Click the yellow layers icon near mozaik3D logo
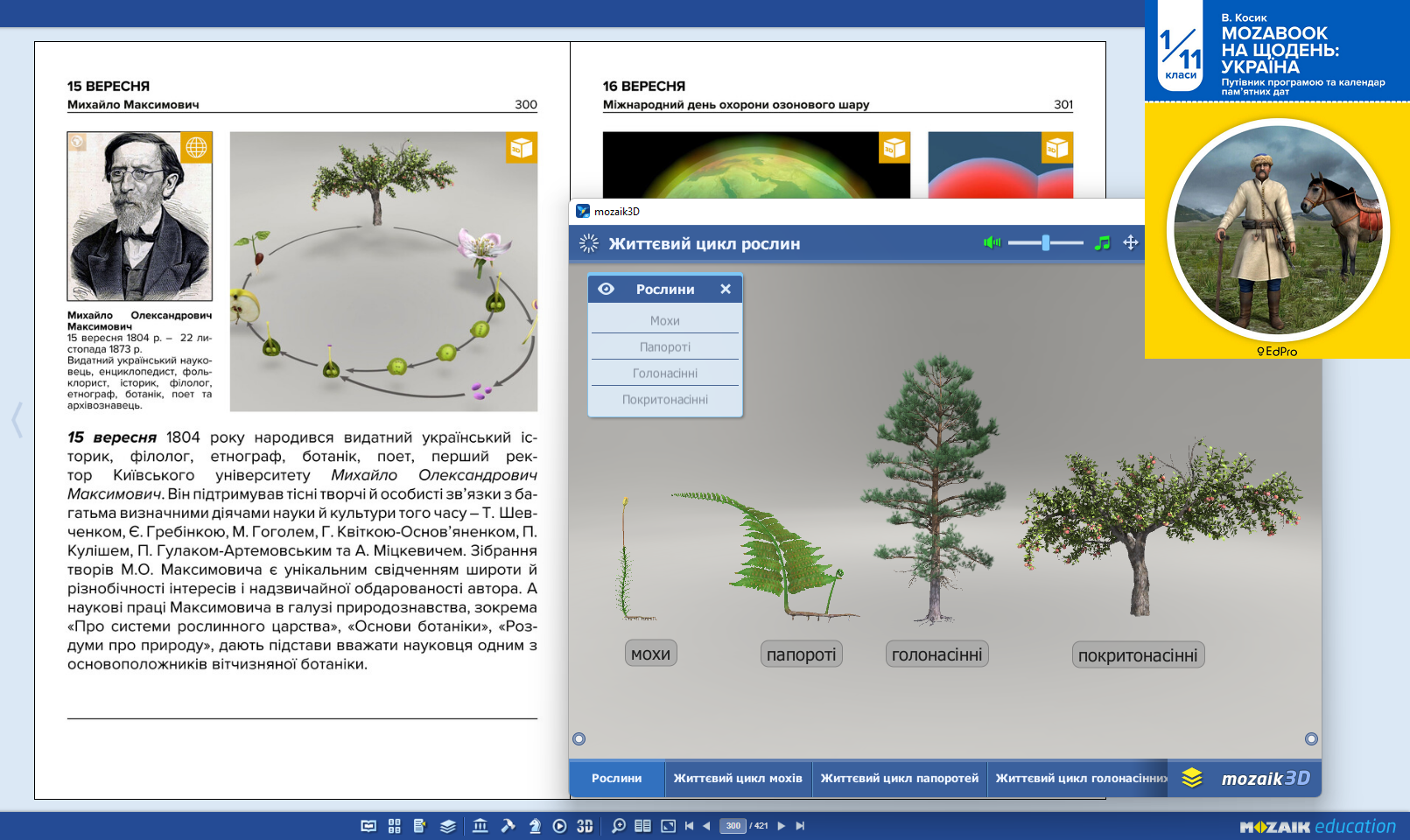1410x840 pixels. (1192, 778)
